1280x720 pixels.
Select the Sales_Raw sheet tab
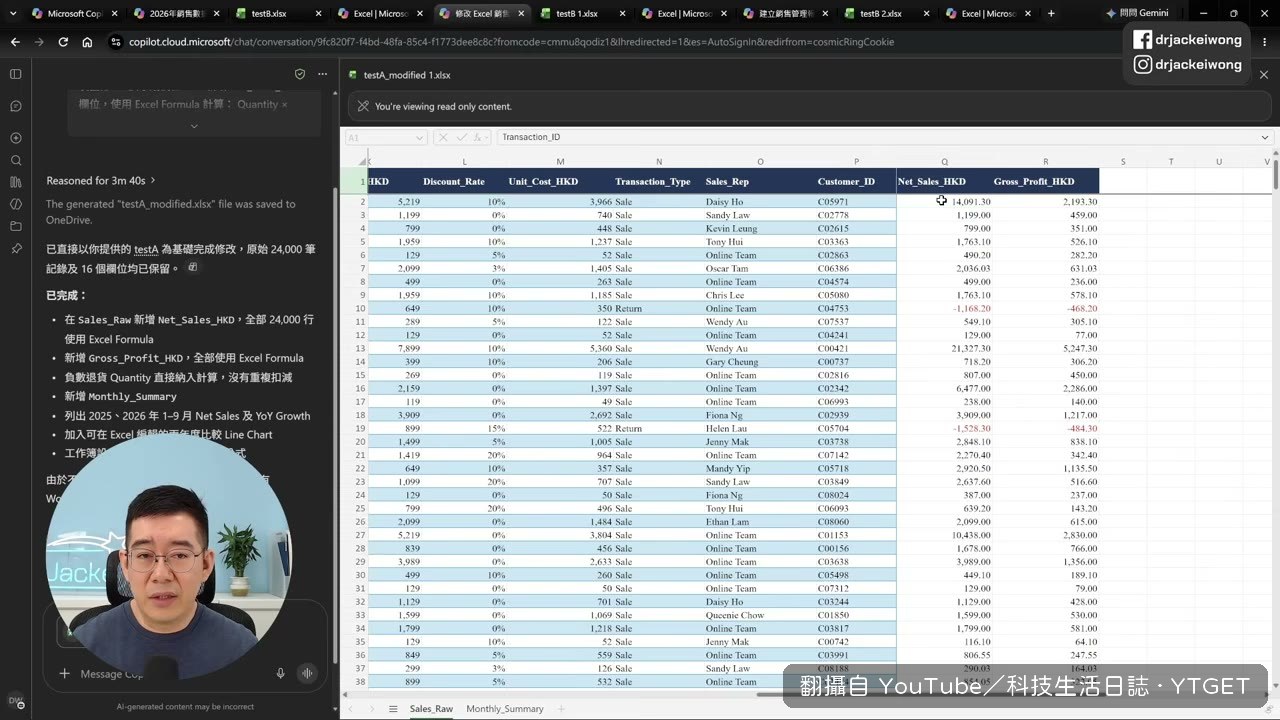[431, 709]
